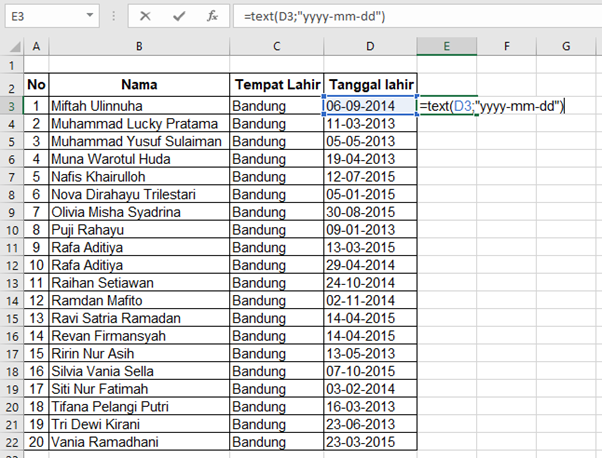This screenshot has height=458, width=602.
Task: Click the "Tempat Lahir" header cell
Action: point(276,85)
